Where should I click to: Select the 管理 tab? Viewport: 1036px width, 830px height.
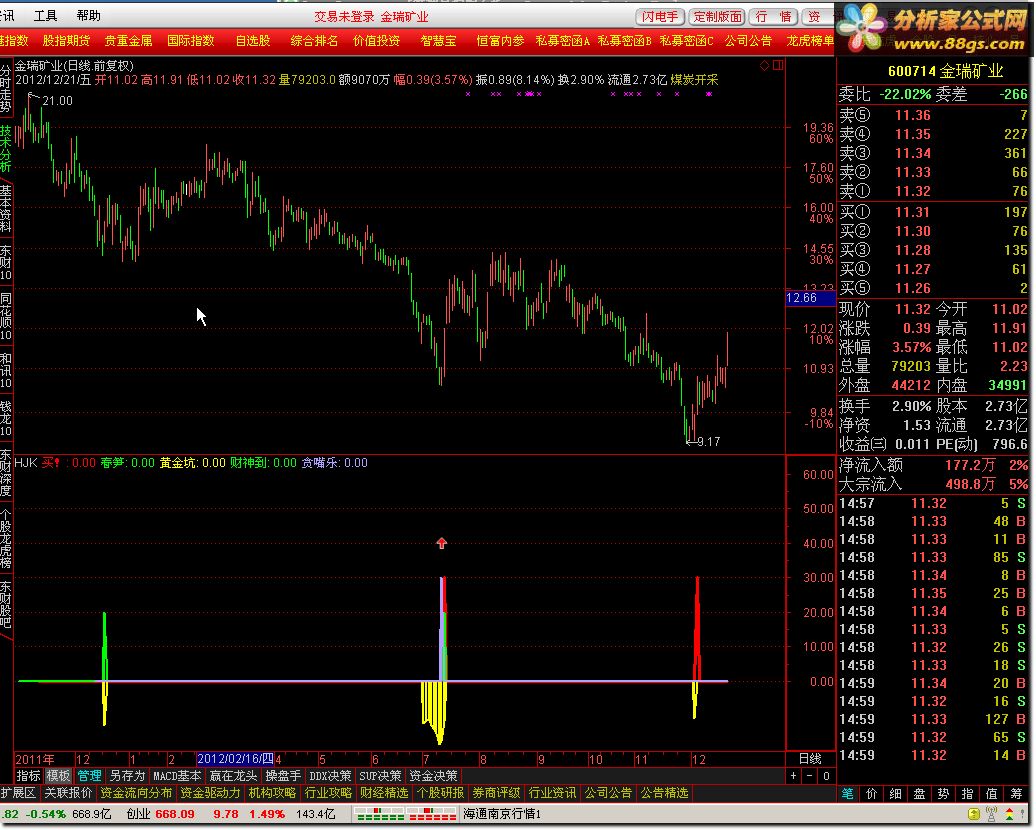[x=89, y=776]
